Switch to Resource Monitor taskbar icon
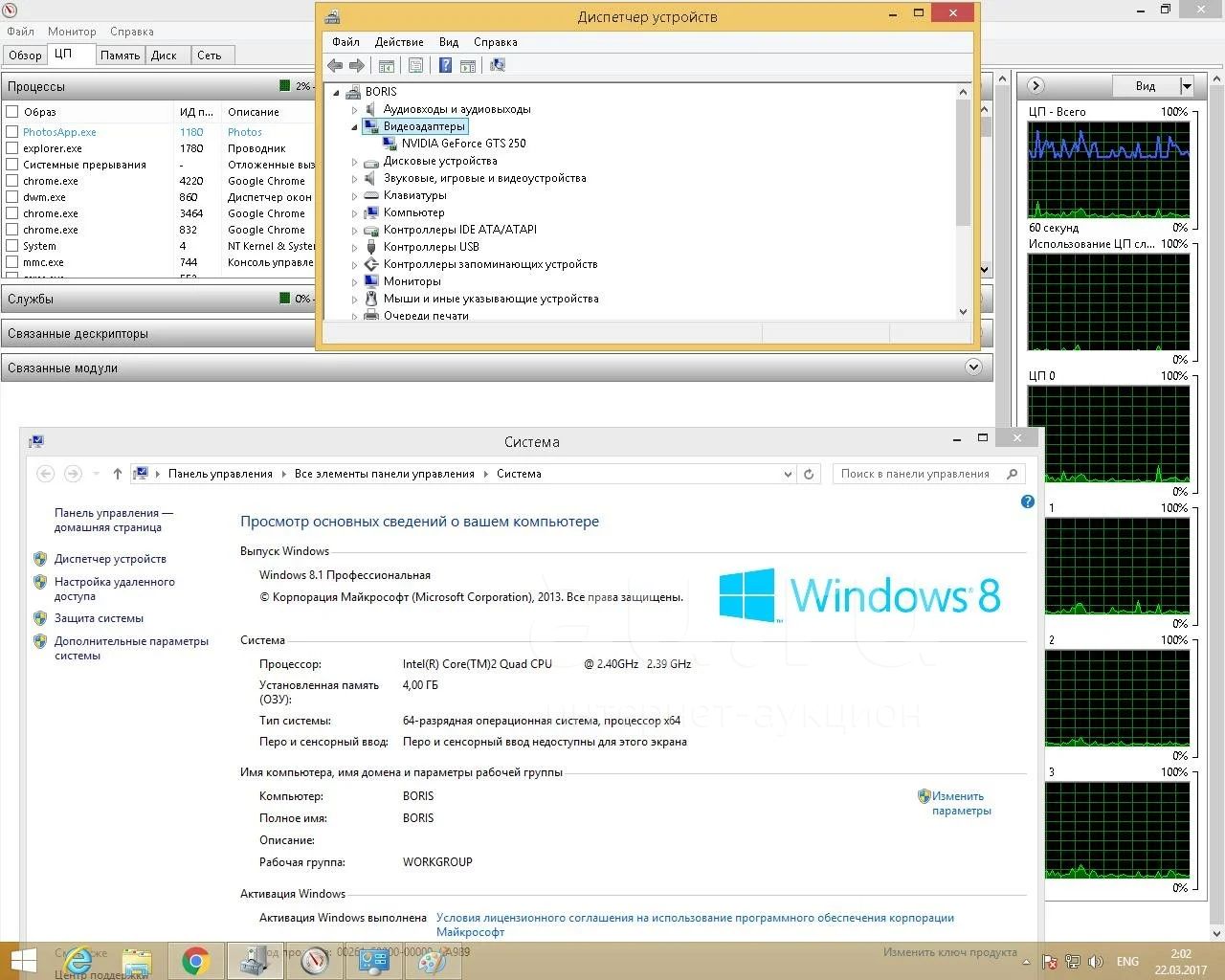 (314, 961)
